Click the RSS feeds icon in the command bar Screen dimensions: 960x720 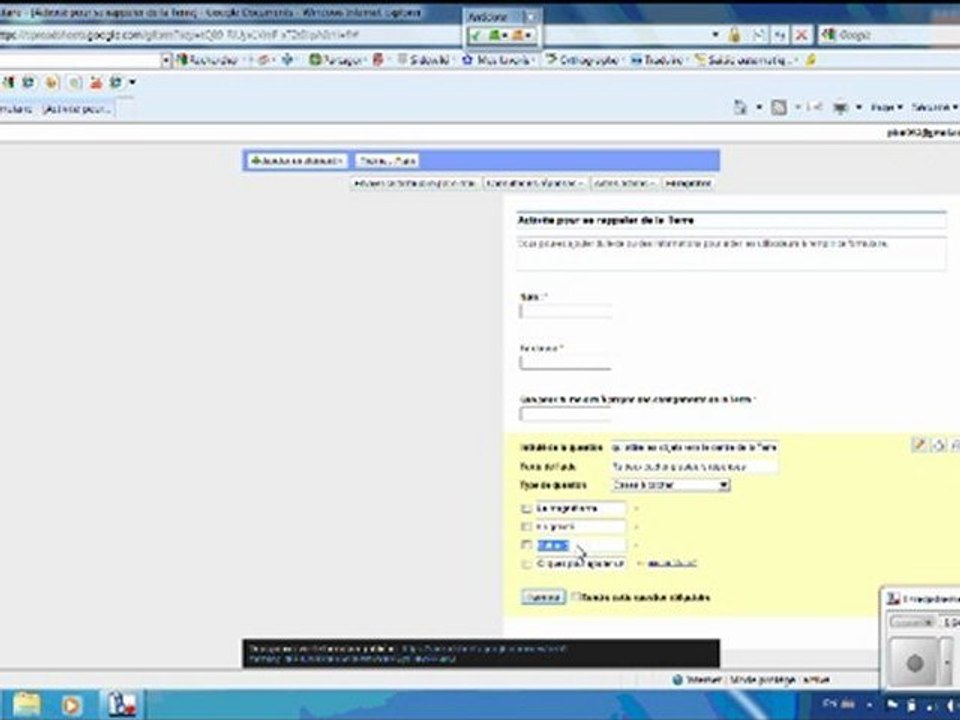(x=778, y=107)
